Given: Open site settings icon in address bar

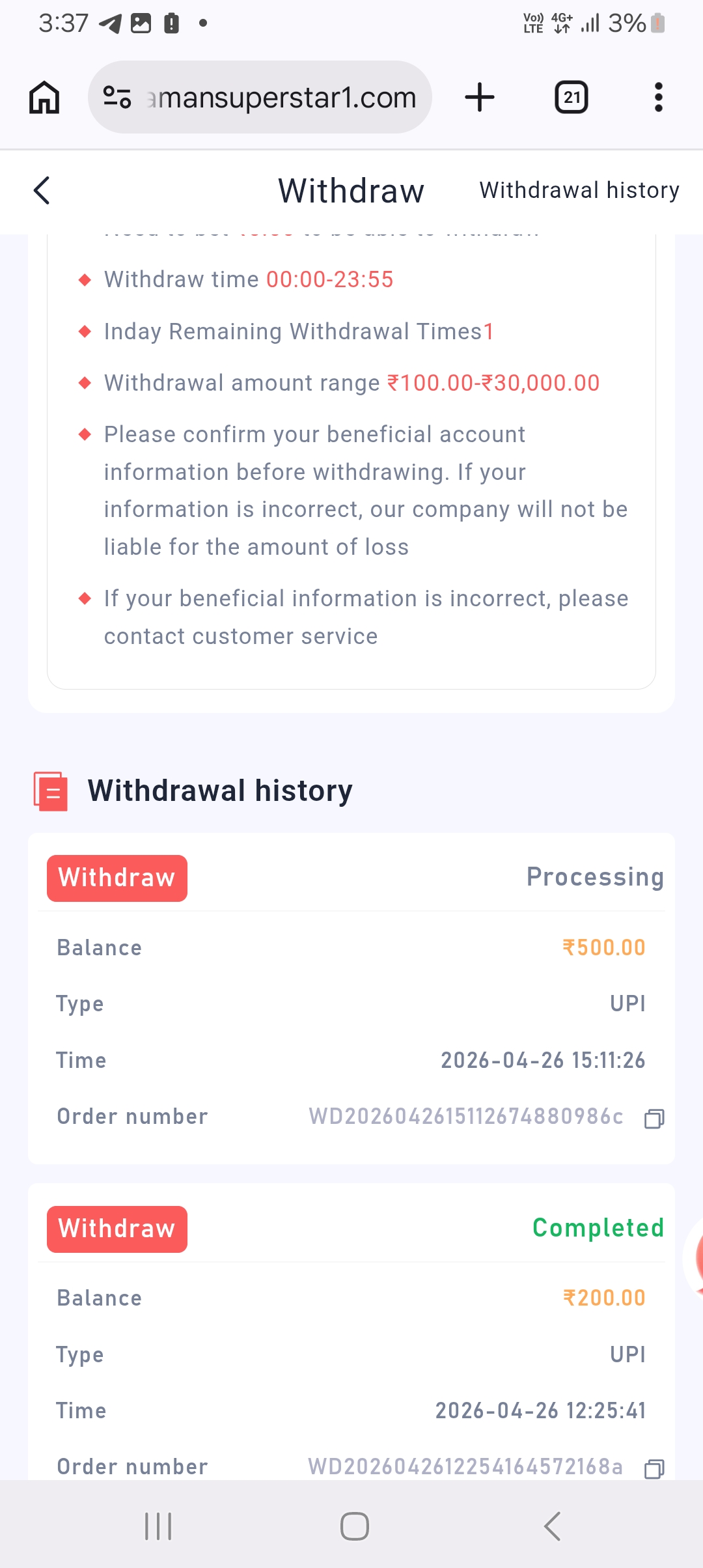Looking at the screenshot, I should tap(117, 98).
